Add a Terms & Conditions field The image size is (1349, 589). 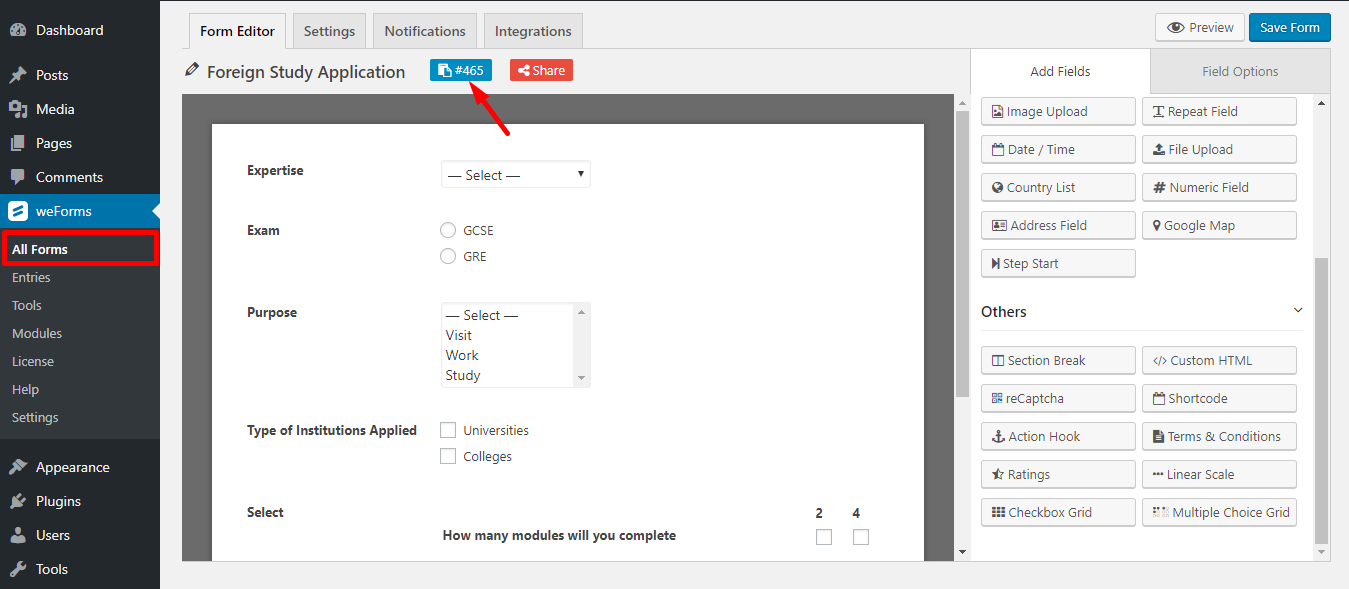(1218, 436)
